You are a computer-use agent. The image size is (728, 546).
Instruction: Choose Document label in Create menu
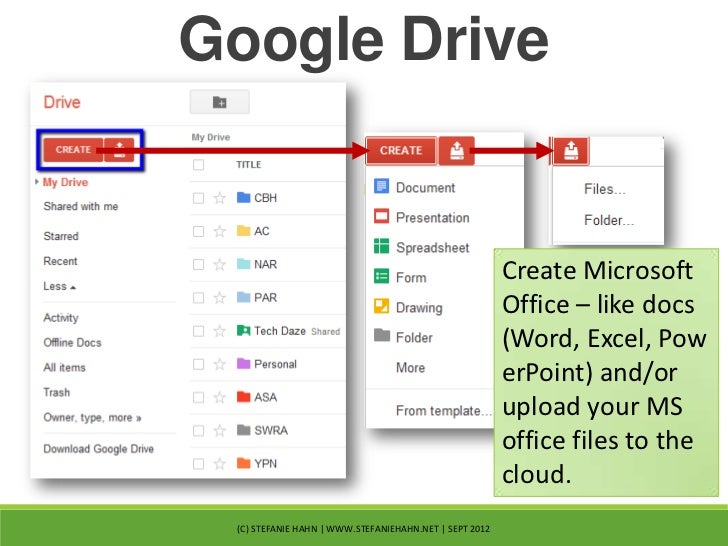425,188
